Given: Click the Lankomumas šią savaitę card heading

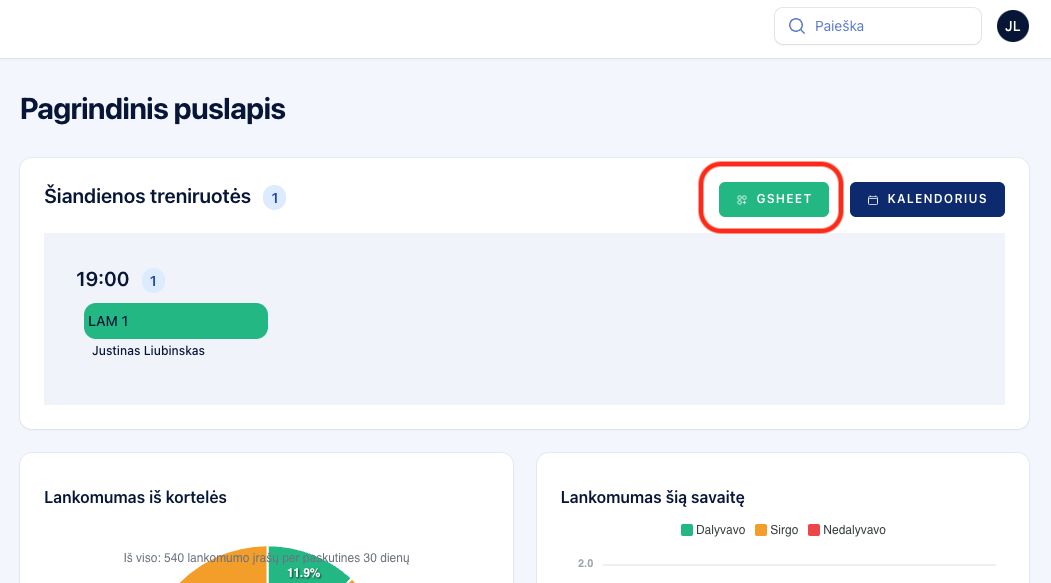Looking at the screenshot, I should tap(652, 497).
